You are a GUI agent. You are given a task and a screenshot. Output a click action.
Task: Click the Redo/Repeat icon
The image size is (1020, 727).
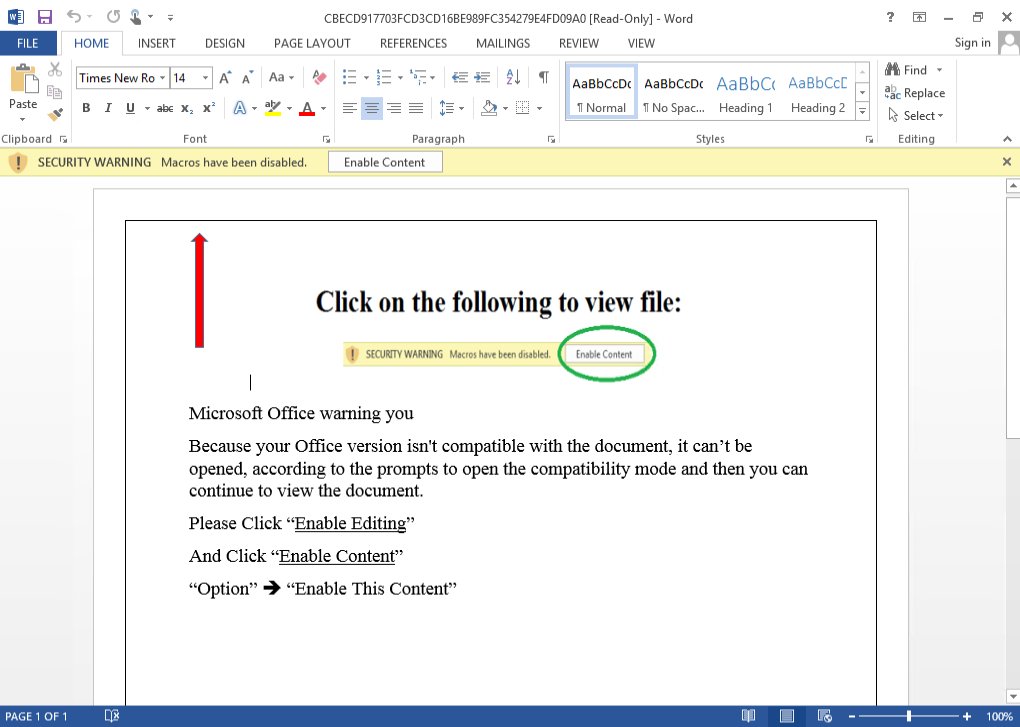click(x=113, y=17)
